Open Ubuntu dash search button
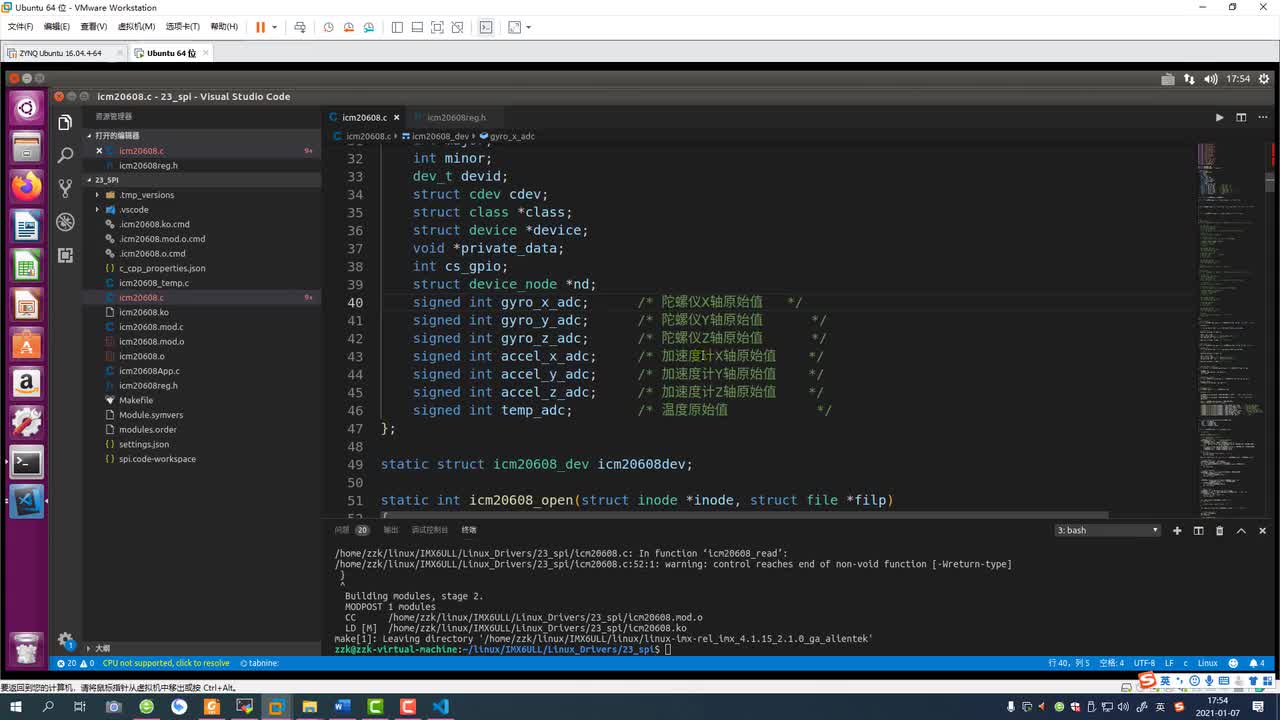 27,108
